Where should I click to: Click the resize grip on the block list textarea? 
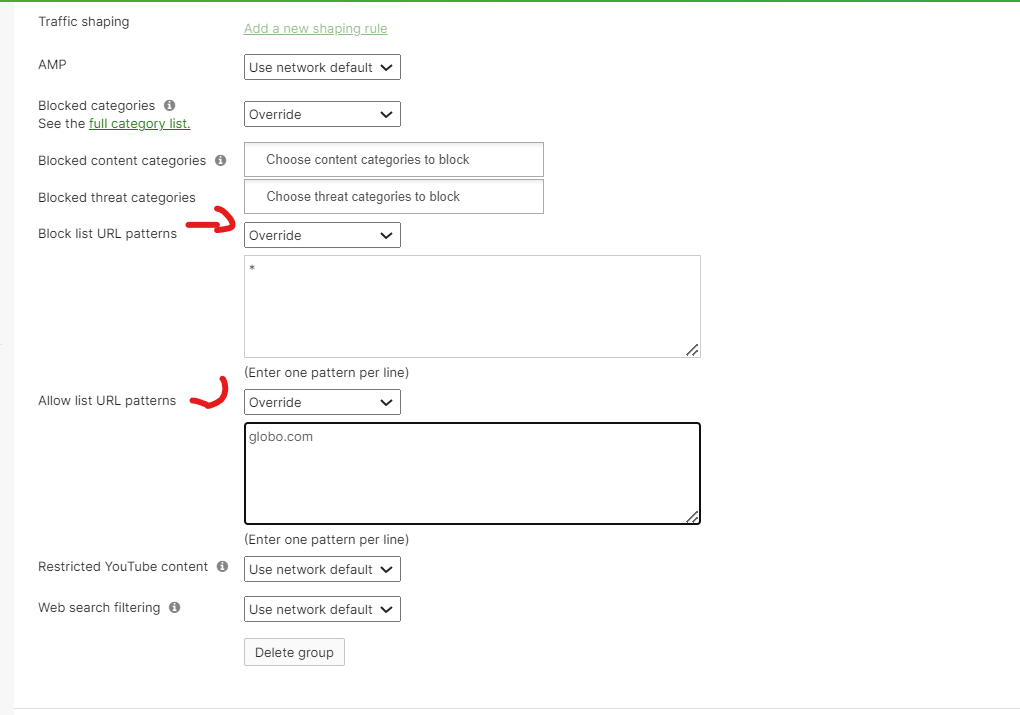694,349
